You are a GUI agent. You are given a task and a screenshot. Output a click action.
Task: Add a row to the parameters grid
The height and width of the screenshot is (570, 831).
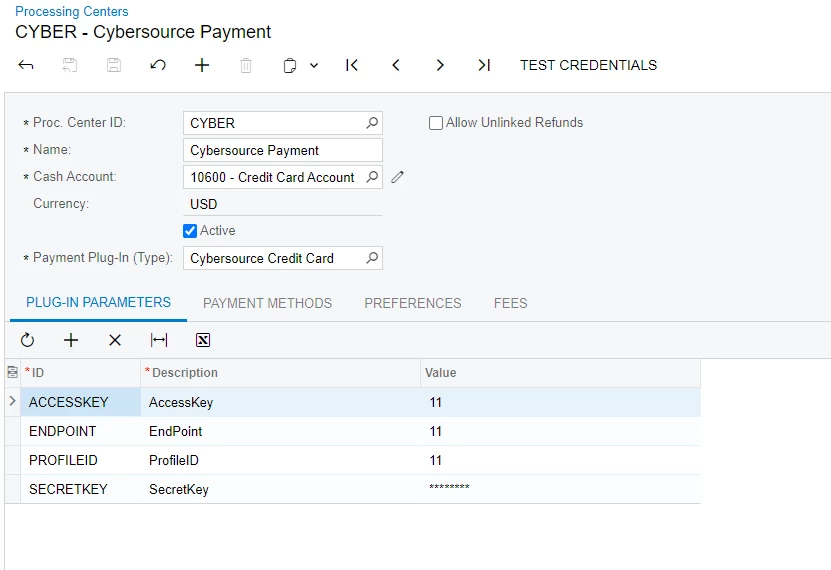pos(71,340)
